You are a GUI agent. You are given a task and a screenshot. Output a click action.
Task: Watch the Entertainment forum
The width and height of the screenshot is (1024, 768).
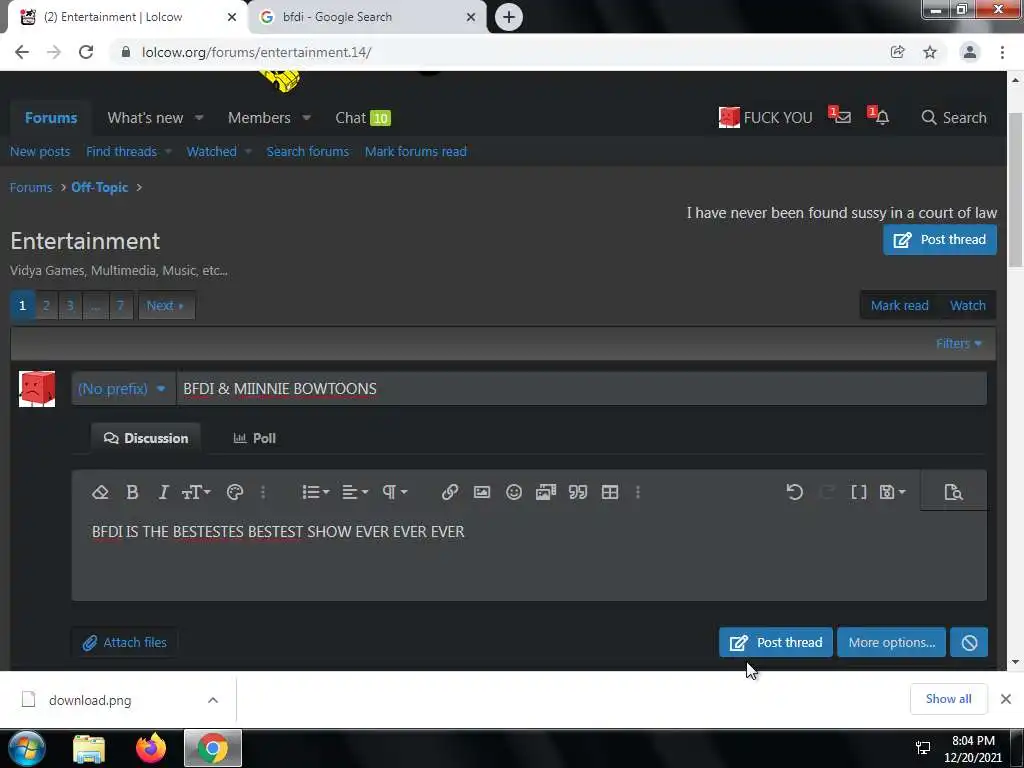coord(967,306)
